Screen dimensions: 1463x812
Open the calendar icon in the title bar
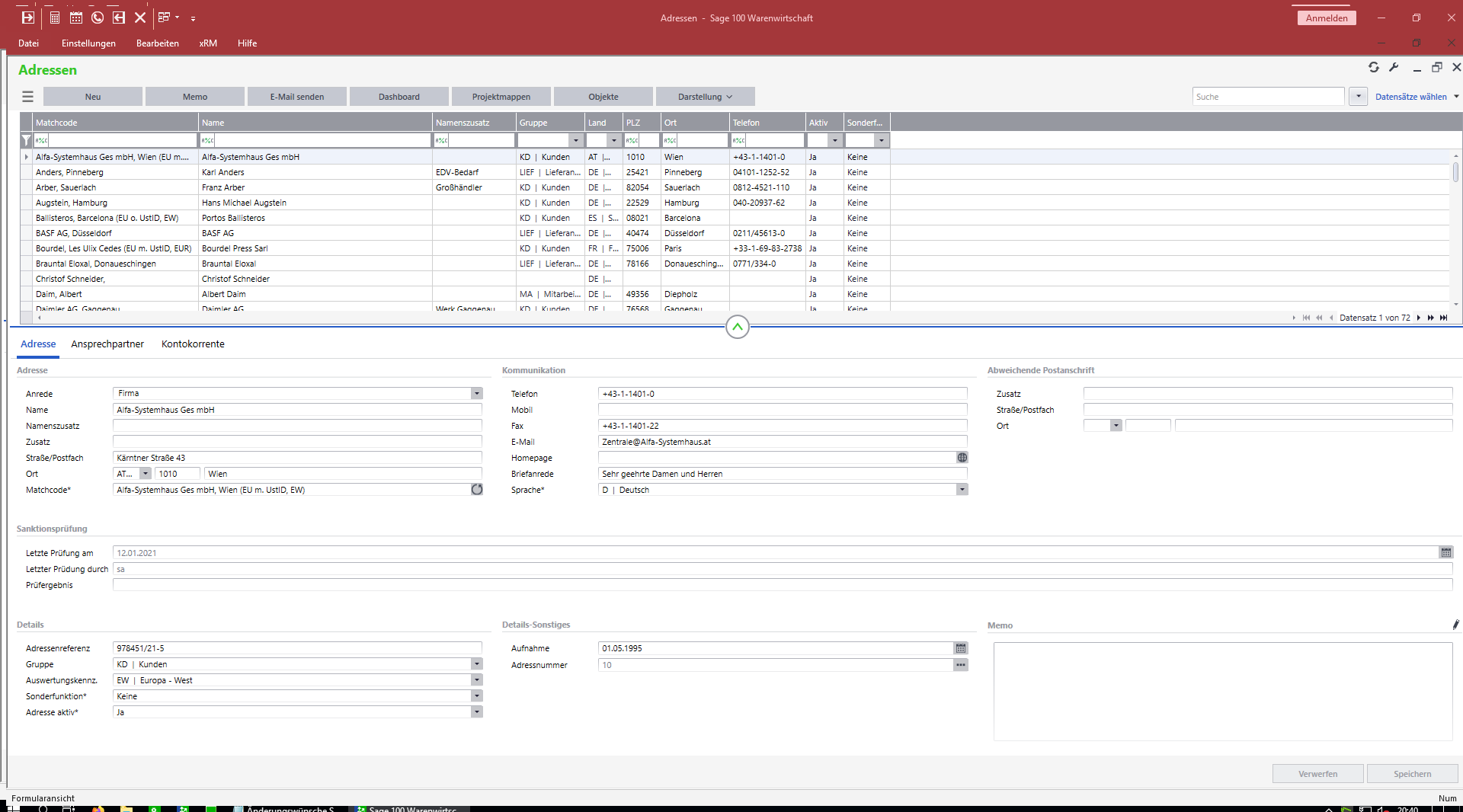[x=76, y=18]
